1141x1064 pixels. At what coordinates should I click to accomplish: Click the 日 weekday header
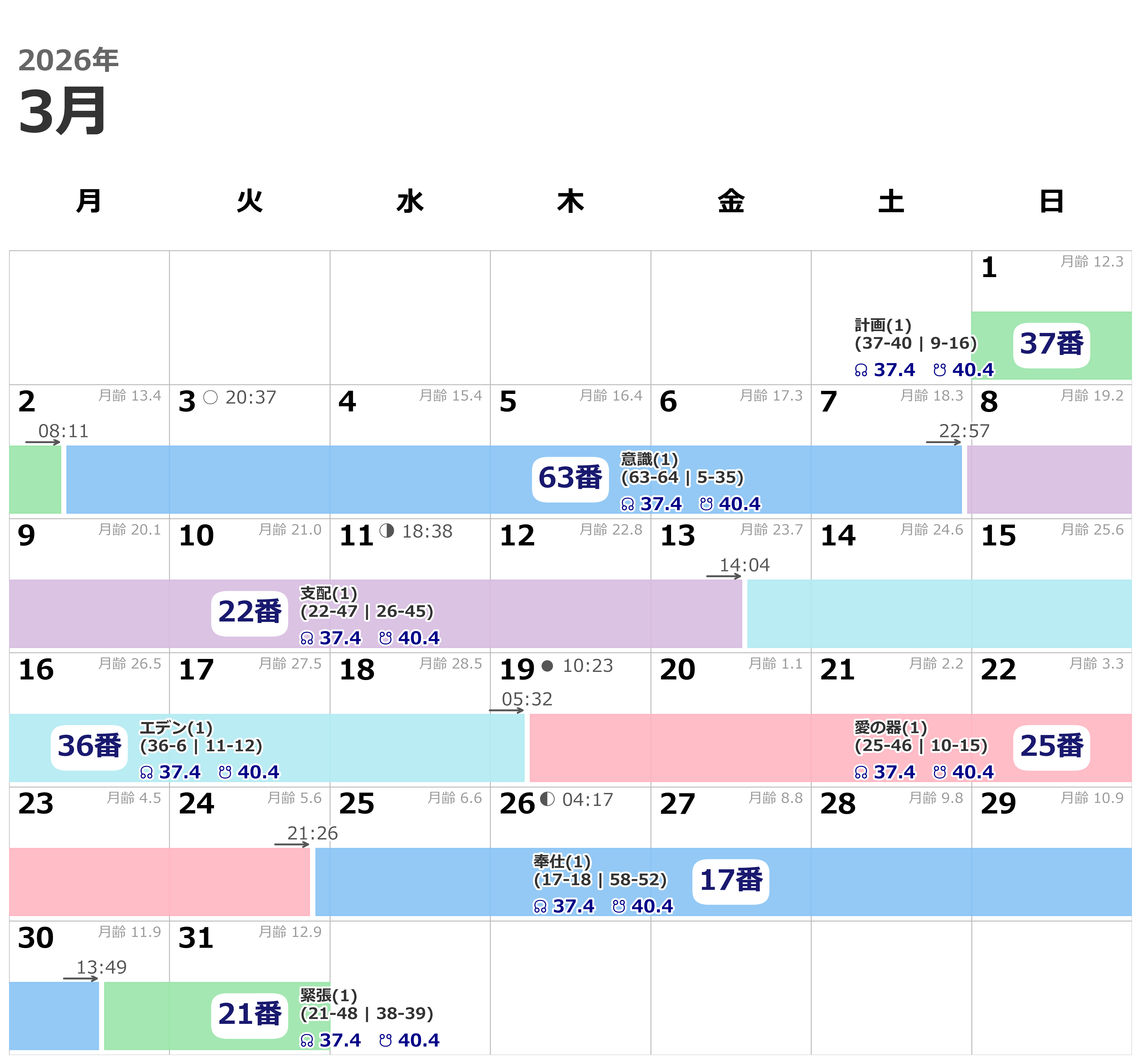[x=1051, y=201]
